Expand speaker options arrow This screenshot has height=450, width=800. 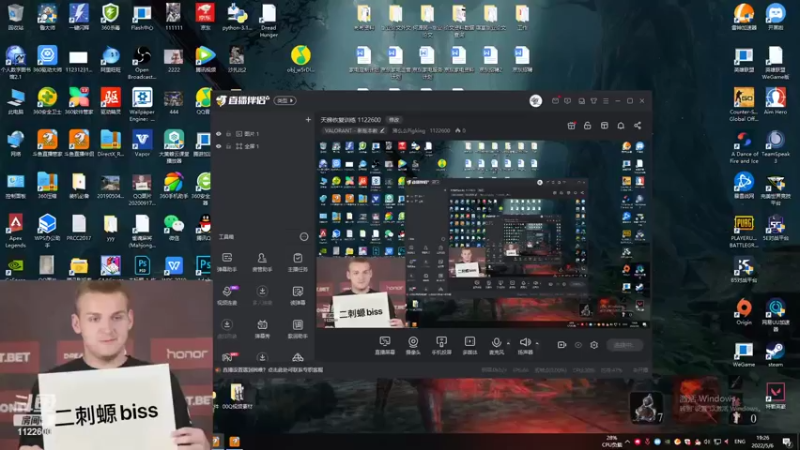pyautogui.click(x=537, y=343)
